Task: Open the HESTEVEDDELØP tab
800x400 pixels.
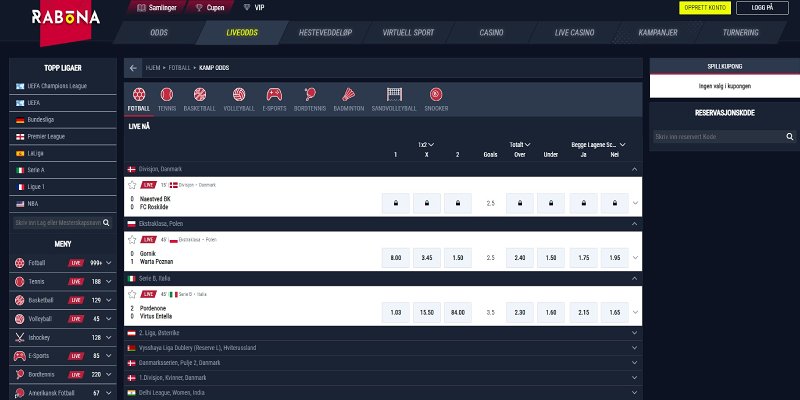Action: tap(325, 33)
